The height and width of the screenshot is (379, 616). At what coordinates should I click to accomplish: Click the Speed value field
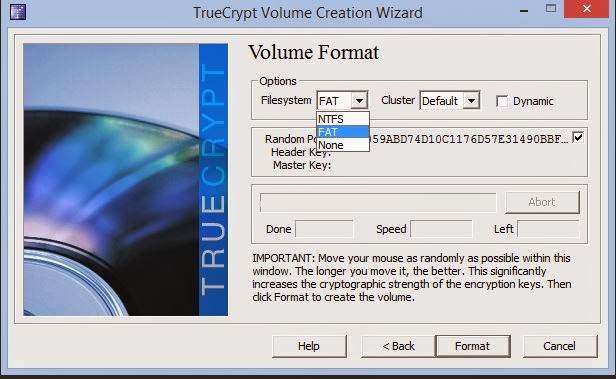[x=441, y=229]
